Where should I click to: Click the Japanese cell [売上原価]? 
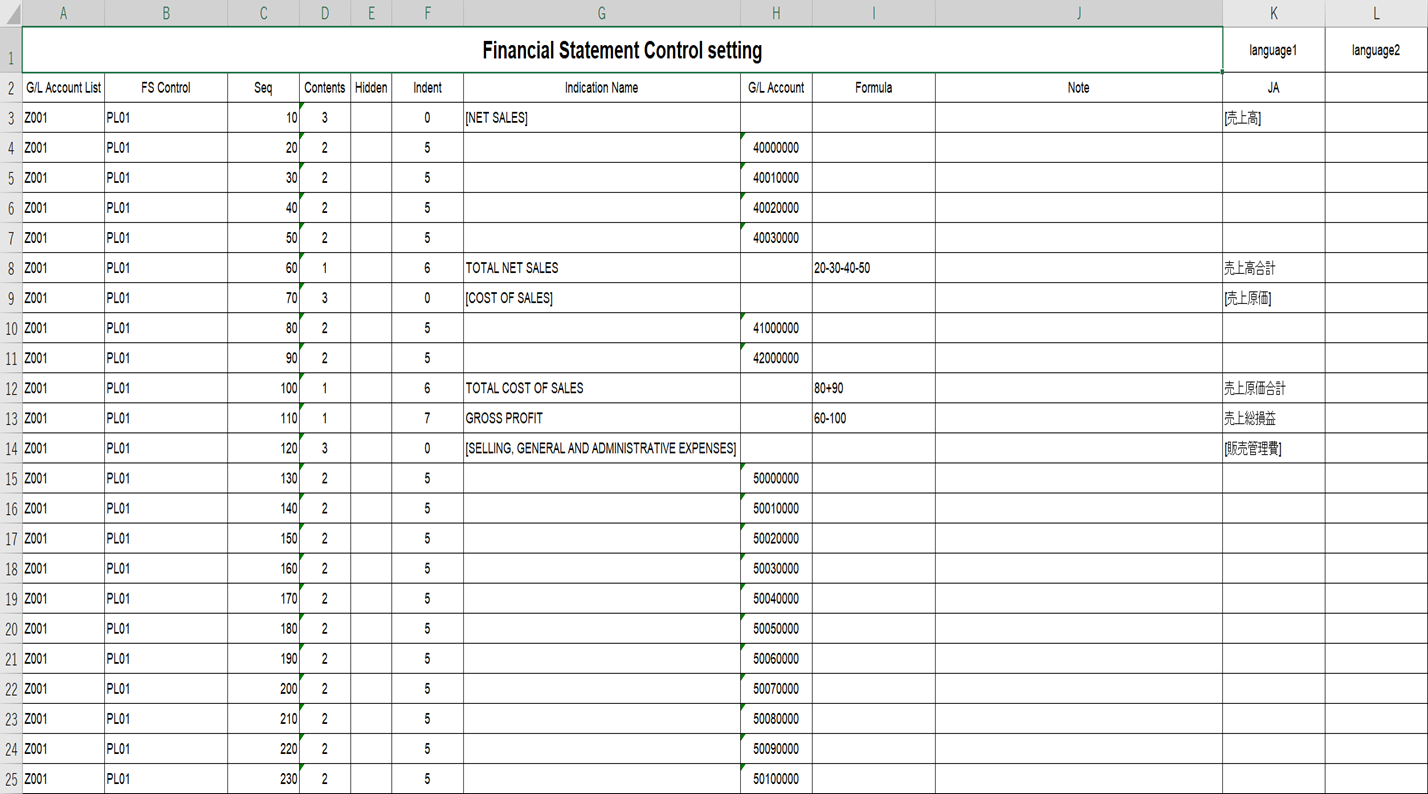click(1273, 298)
